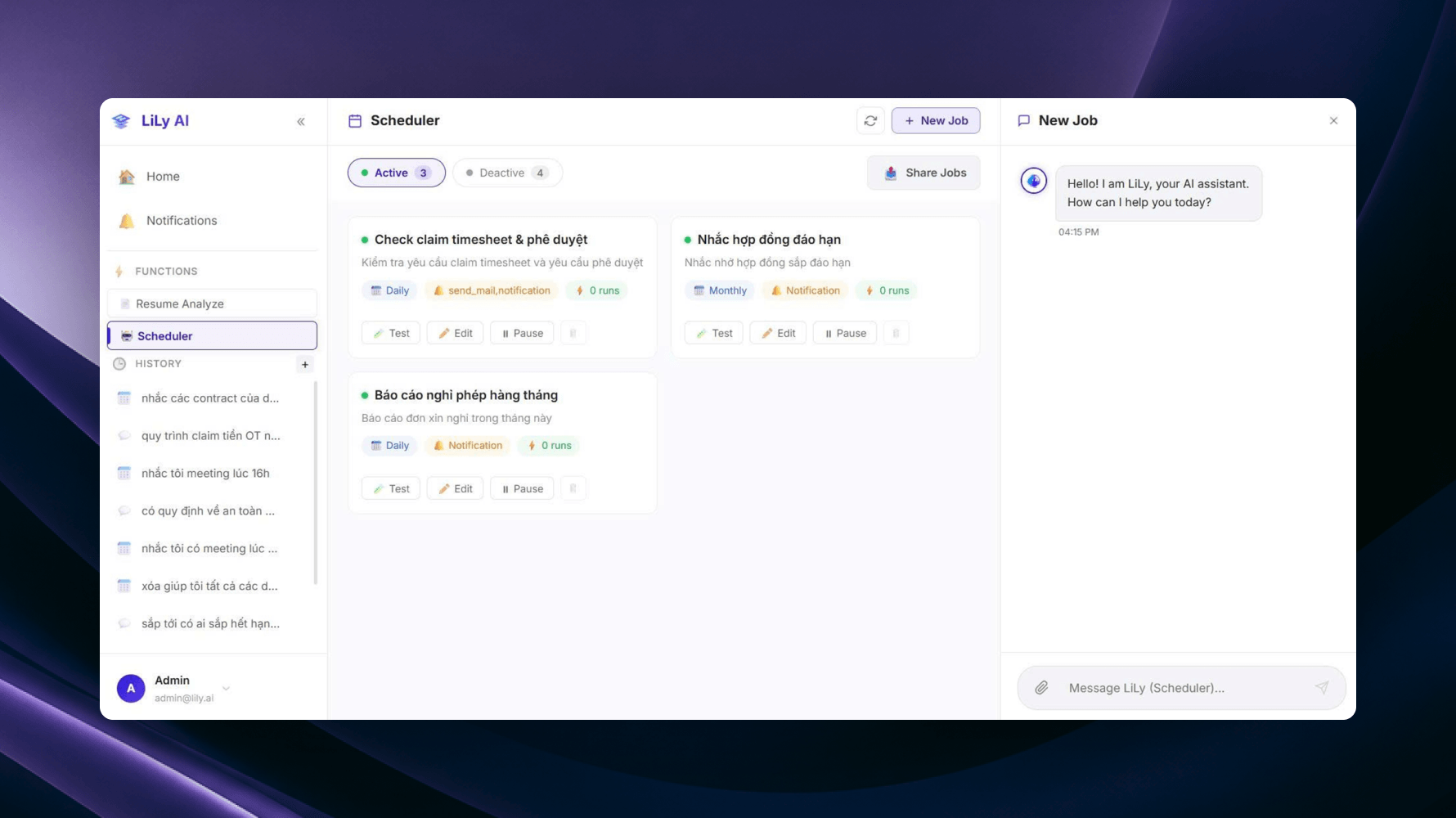Click the 04:15 PM chat timestamp

point(1079,232)
